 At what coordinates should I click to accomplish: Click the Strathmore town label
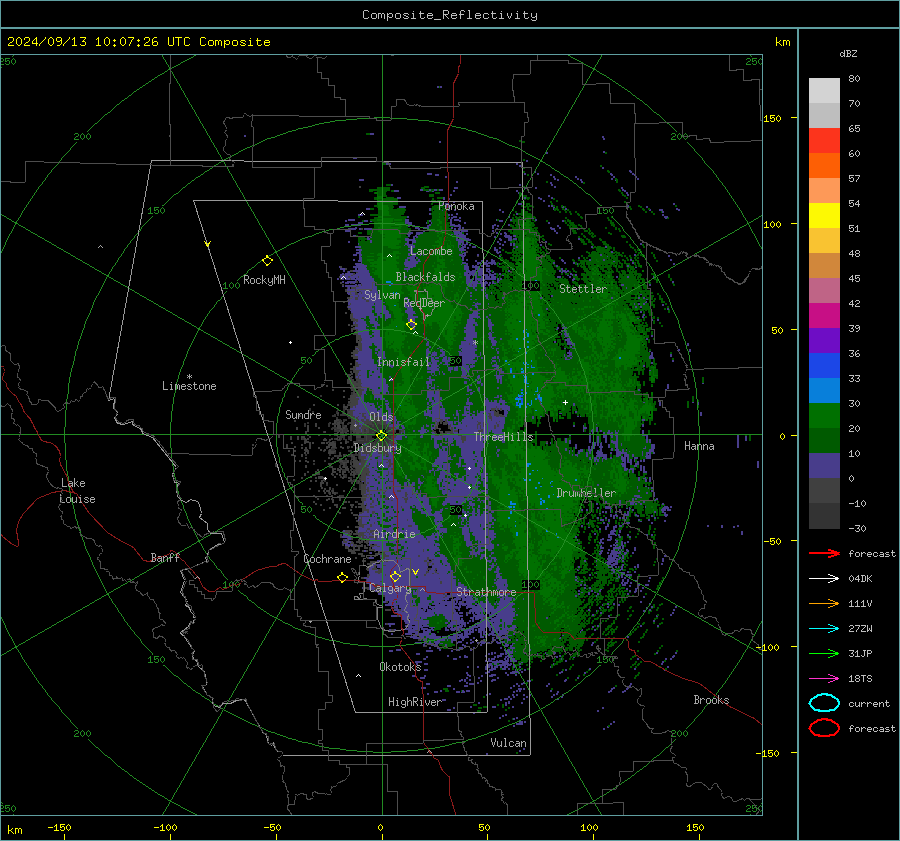486,592
